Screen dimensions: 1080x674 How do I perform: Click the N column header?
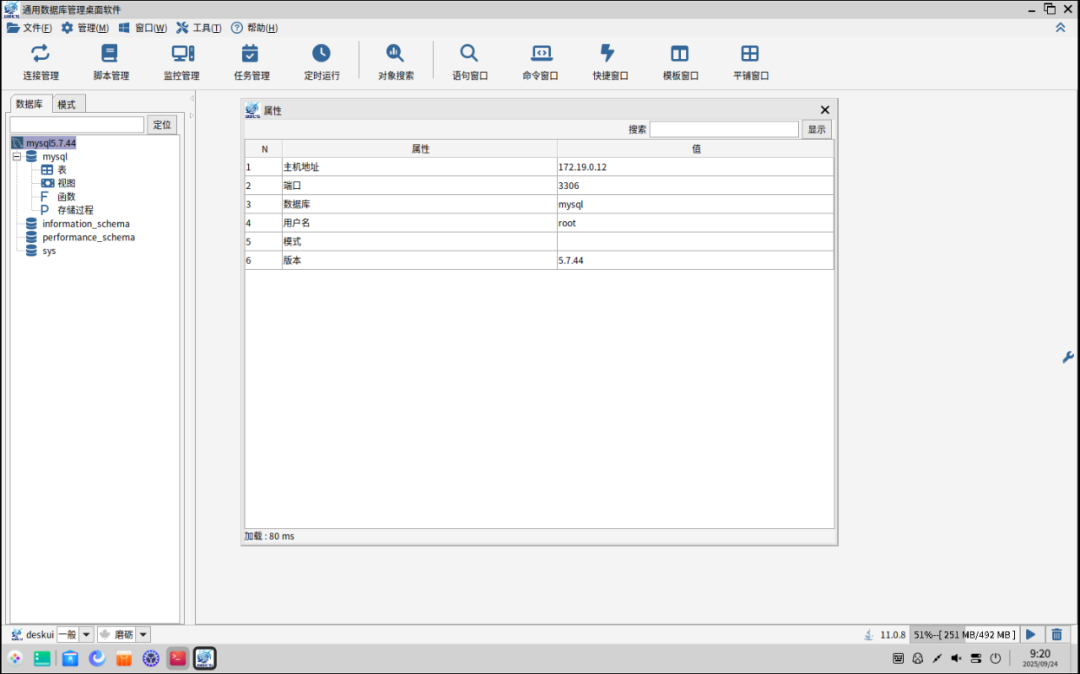coord(264,149)
